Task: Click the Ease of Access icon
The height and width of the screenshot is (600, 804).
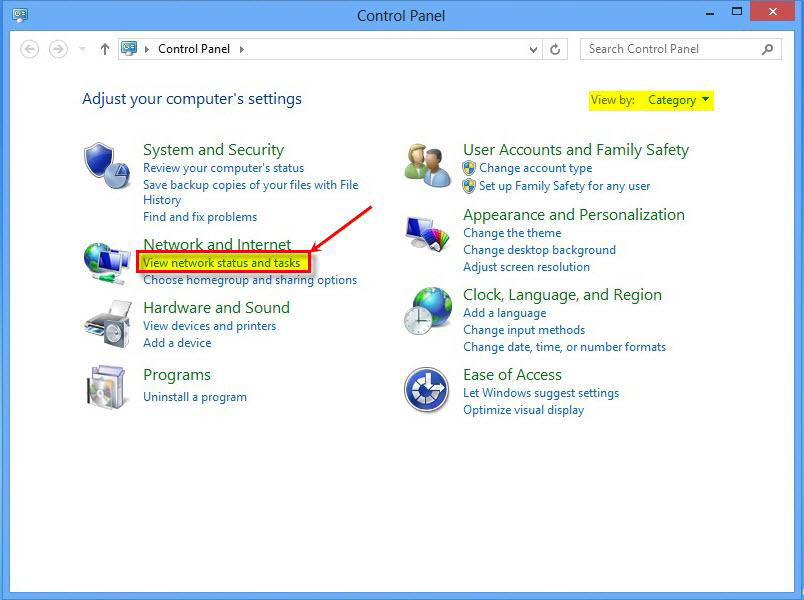Action: pyautogui.click(x=428, y=390)
